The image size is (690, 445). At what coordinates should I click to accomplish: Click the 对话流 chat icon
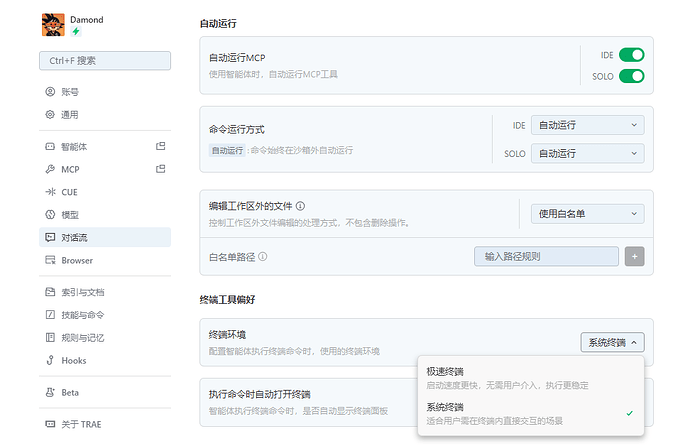pos(50,237)
